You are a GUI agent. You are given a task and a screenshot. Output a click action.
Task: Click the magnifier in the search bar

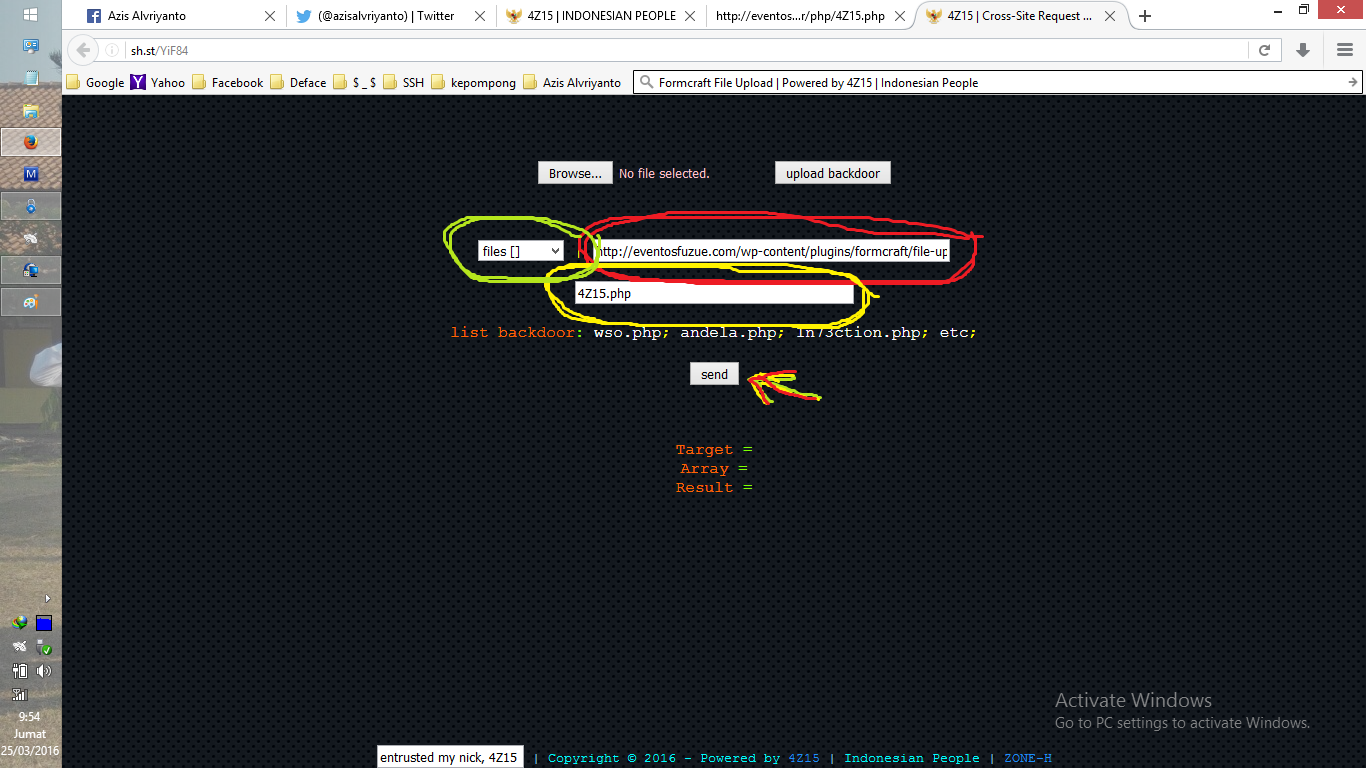(x=646, y=82)
